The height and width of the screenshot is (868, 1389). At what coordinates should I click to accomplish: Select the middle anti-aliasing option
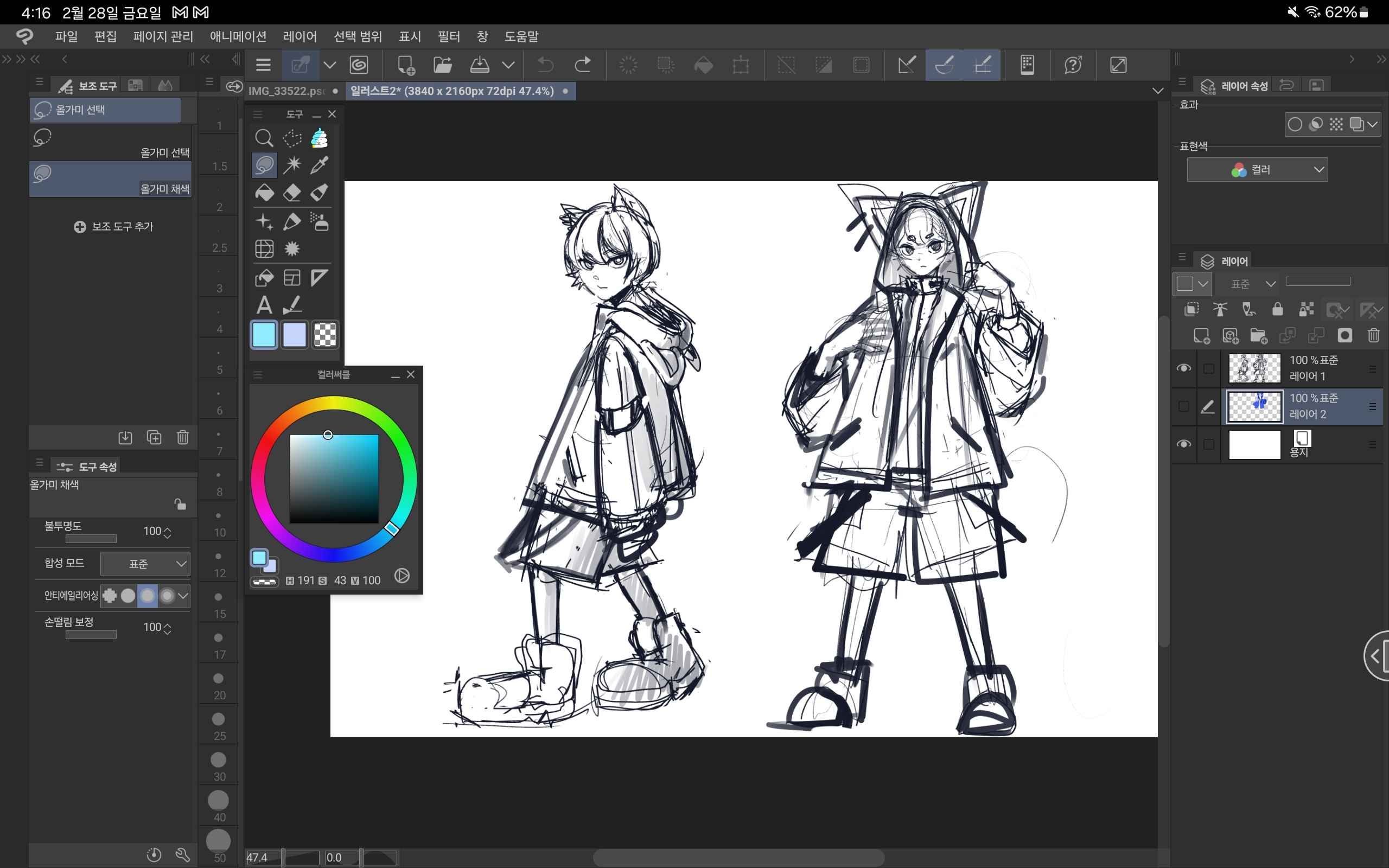[148, 596]
